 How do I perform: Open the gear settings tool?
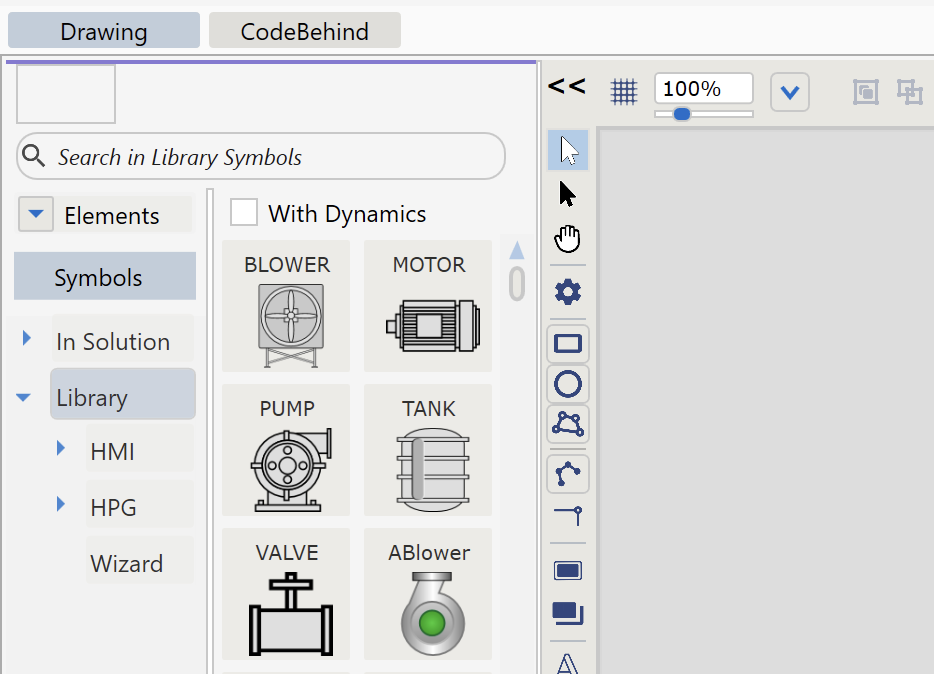[568, 292]
